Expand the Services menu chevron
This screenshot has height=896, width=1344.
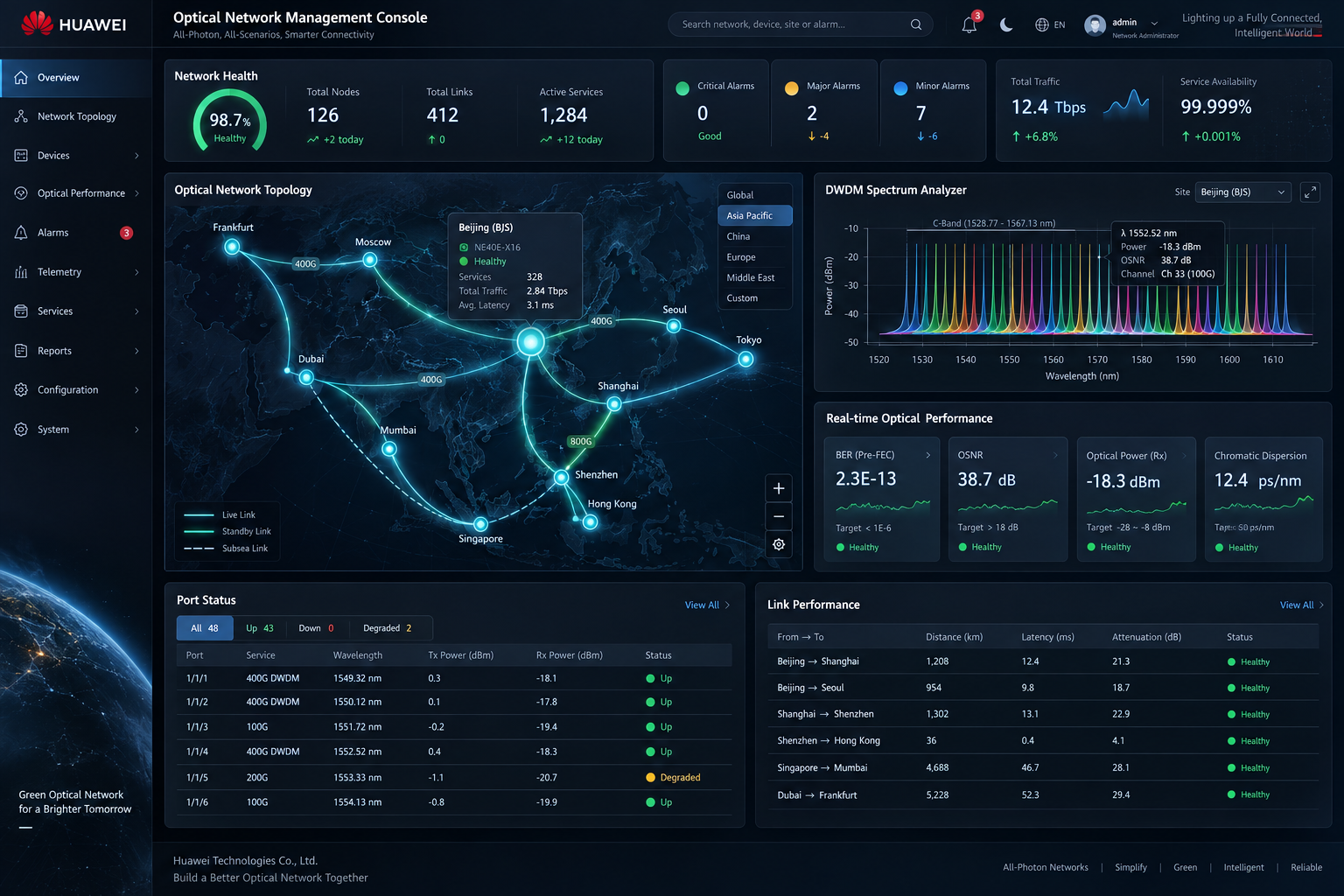click(x=136, y=311)
